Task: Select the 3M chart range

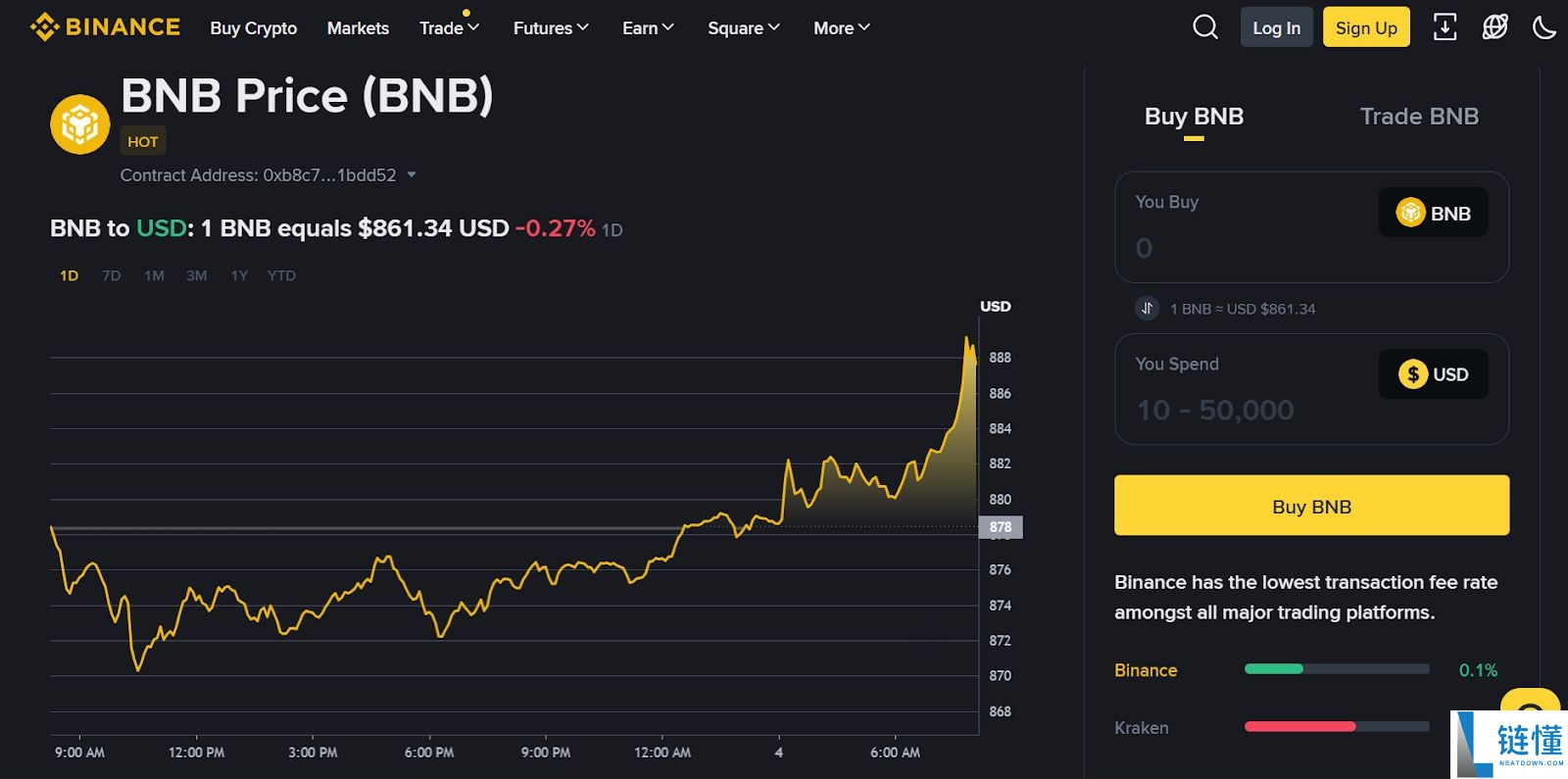Action: point(197,275)
